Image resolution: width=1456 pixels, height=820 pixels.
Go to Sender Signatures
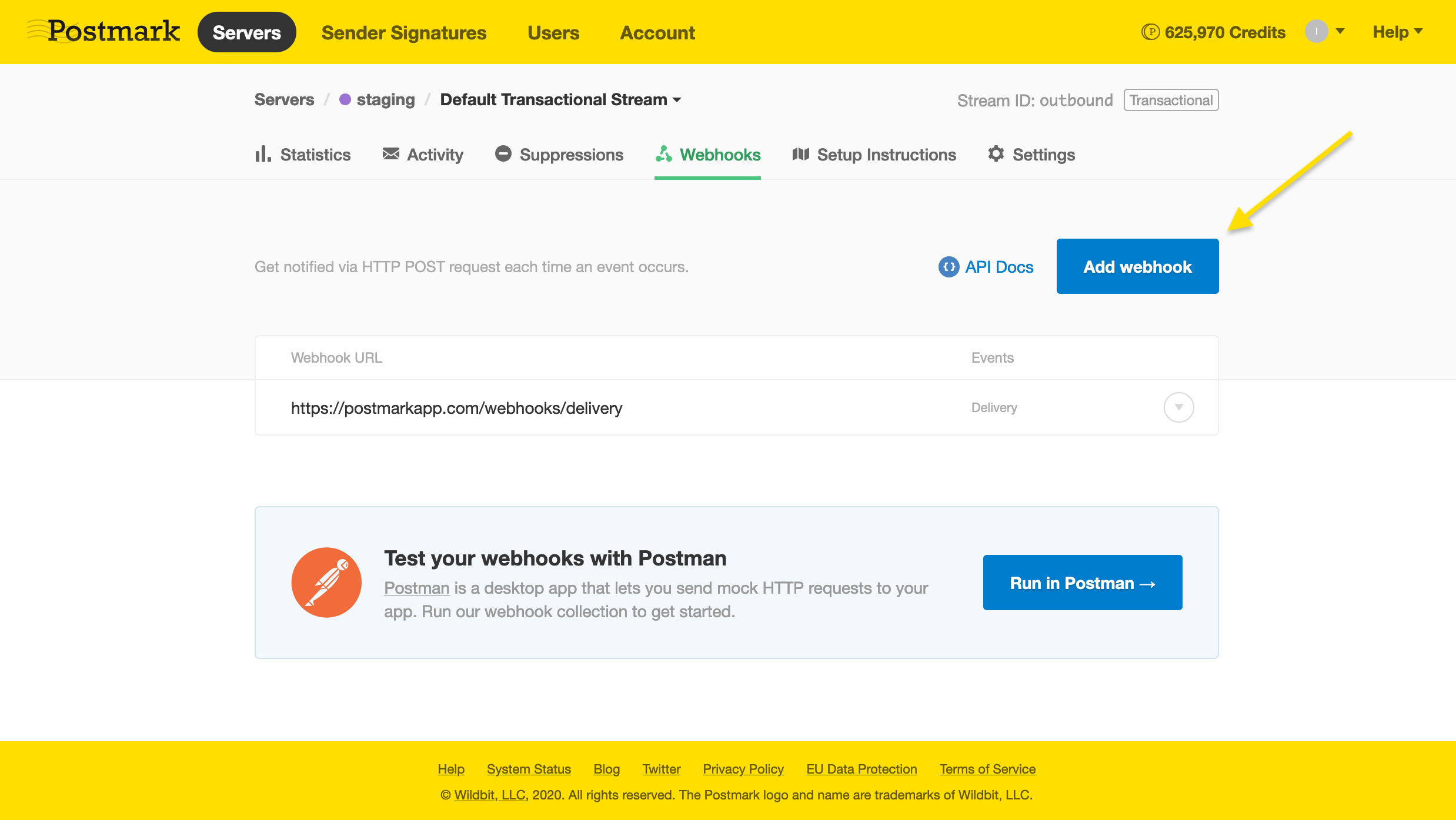pos(404,32)
